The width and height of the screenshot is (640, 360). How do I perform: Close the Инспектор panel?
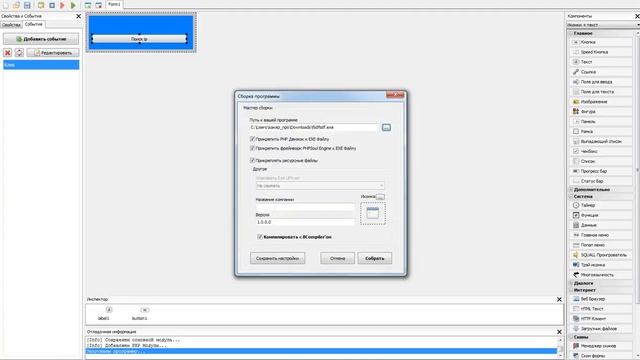pos(559,300)
